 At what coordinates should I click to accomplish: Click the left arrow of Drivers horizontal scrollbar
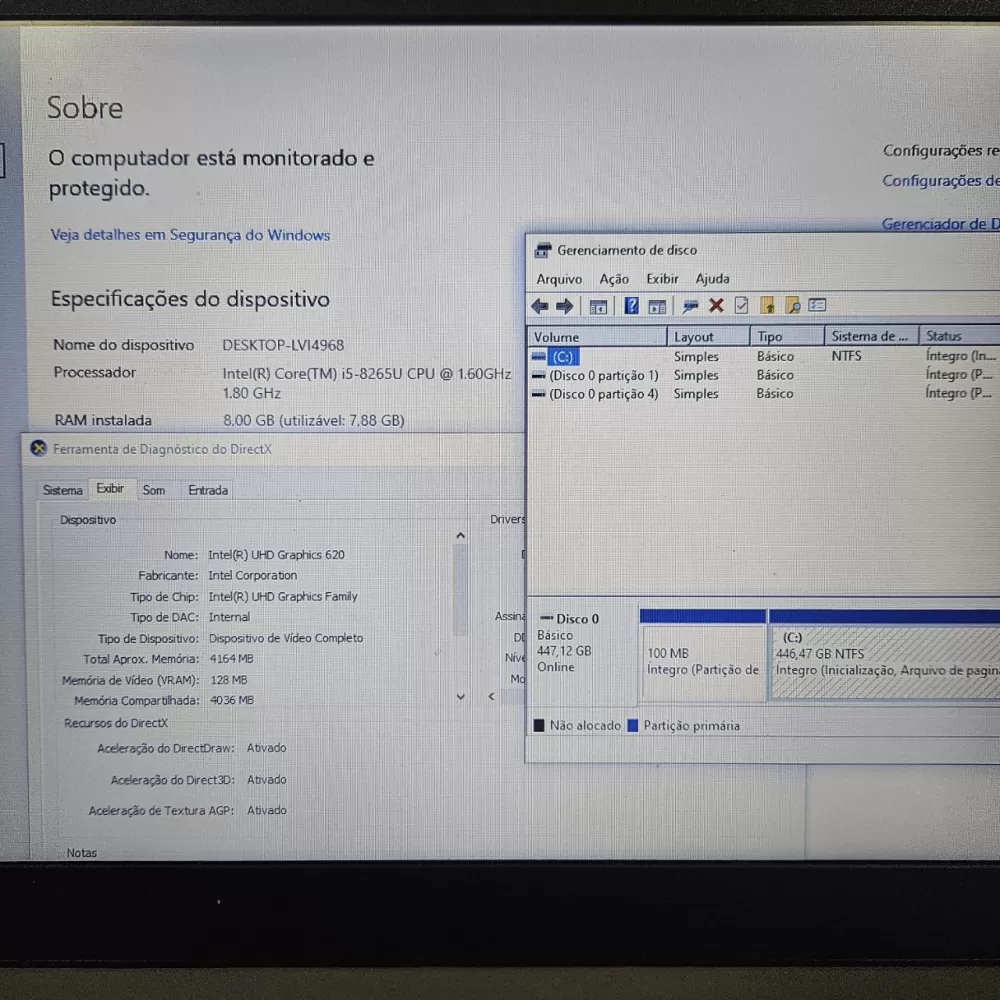tap(491, 696)
